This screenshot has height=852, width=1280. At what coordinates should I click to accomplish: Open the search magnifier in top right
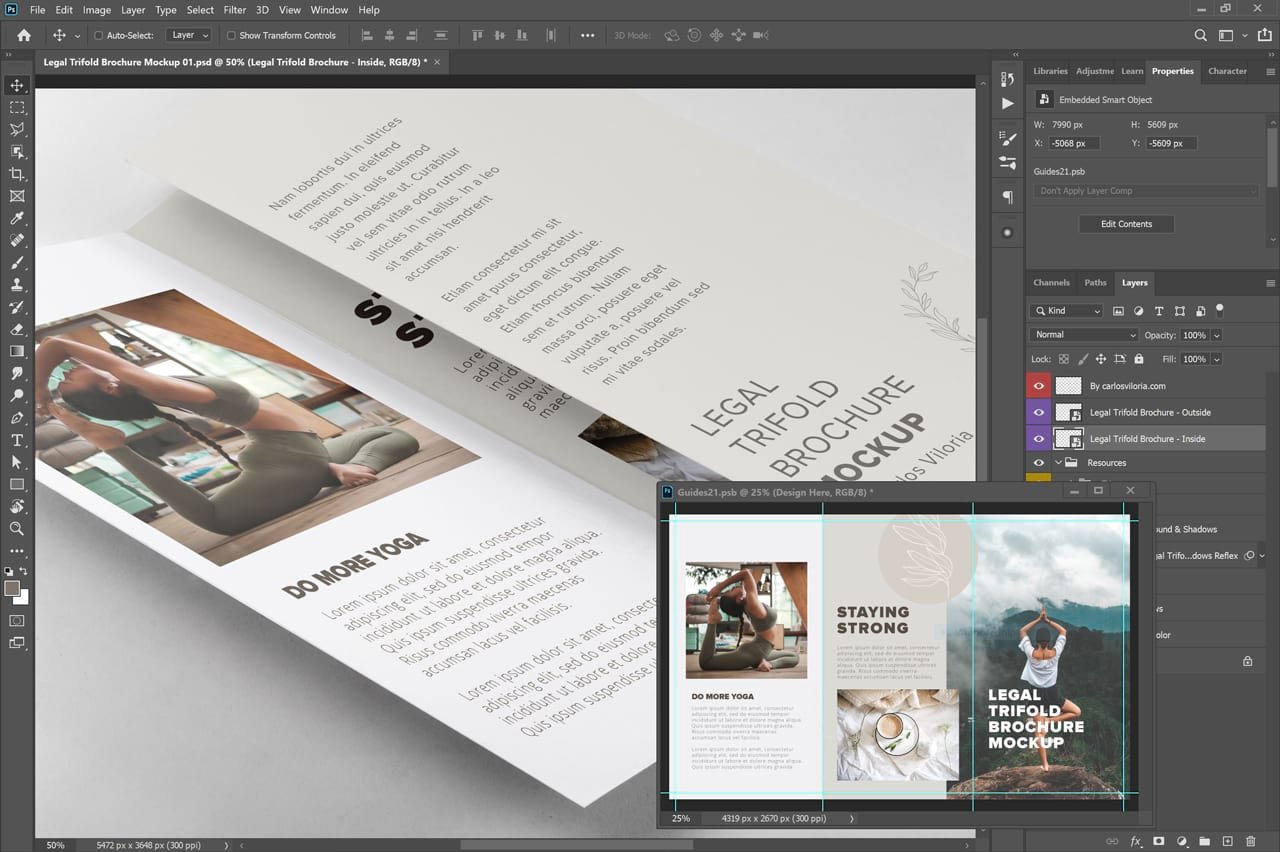[x=1201, y=35]
